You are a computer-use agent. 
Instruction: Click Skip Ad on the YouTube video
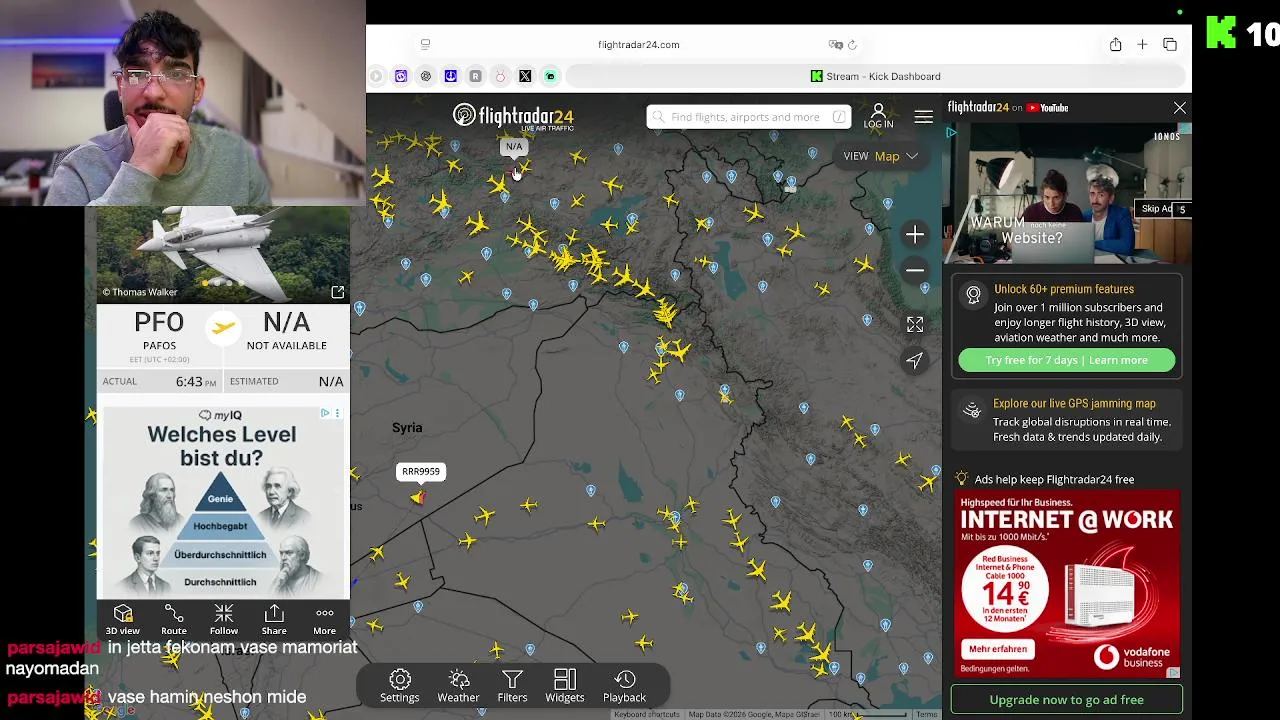click(1163, 209)
